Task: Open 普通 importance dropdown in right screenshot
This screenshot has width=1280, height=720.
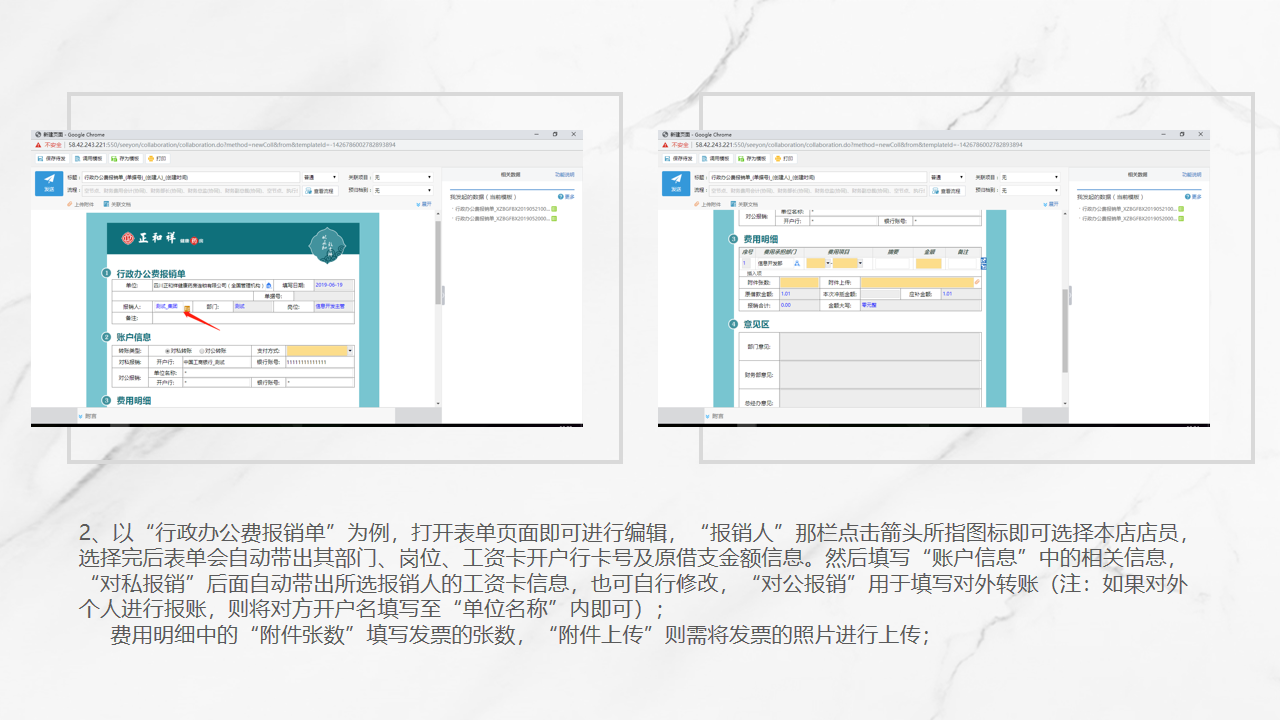Action: point(947,177)
